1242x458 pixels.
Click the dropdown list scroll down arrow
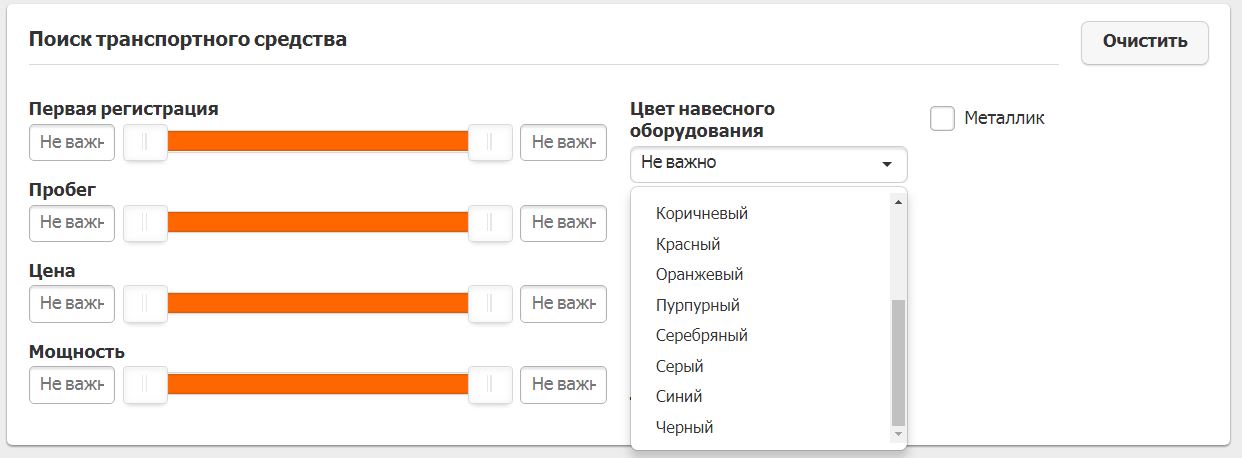897,434
